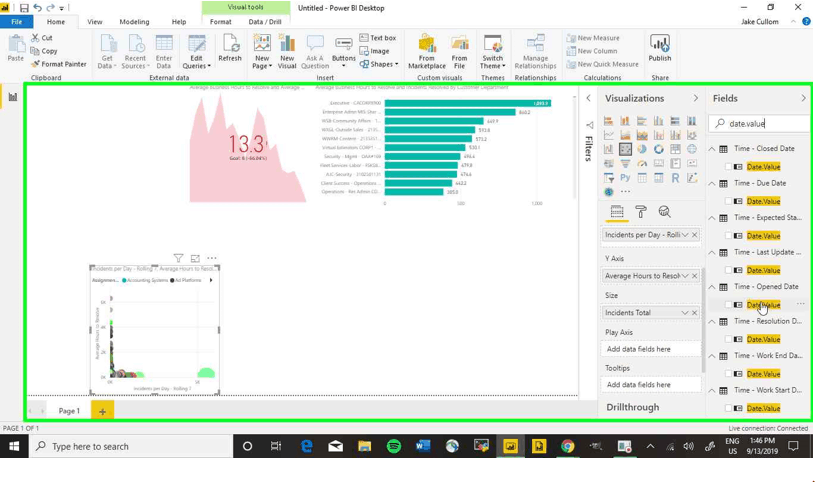
Task: Check Date.Value under Time - Closed Date
Action: click(x=728, y=167)
